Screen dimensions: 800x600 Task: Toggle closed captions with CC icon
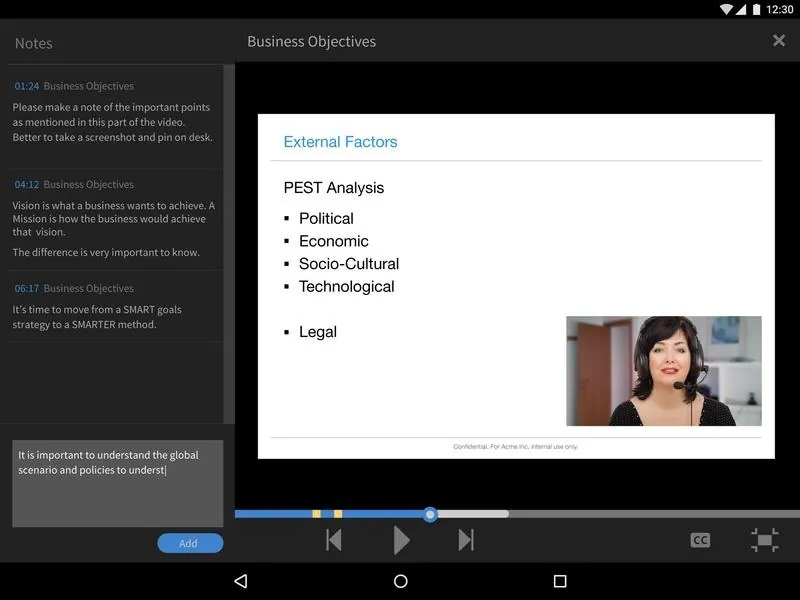[x=700, y=540]
